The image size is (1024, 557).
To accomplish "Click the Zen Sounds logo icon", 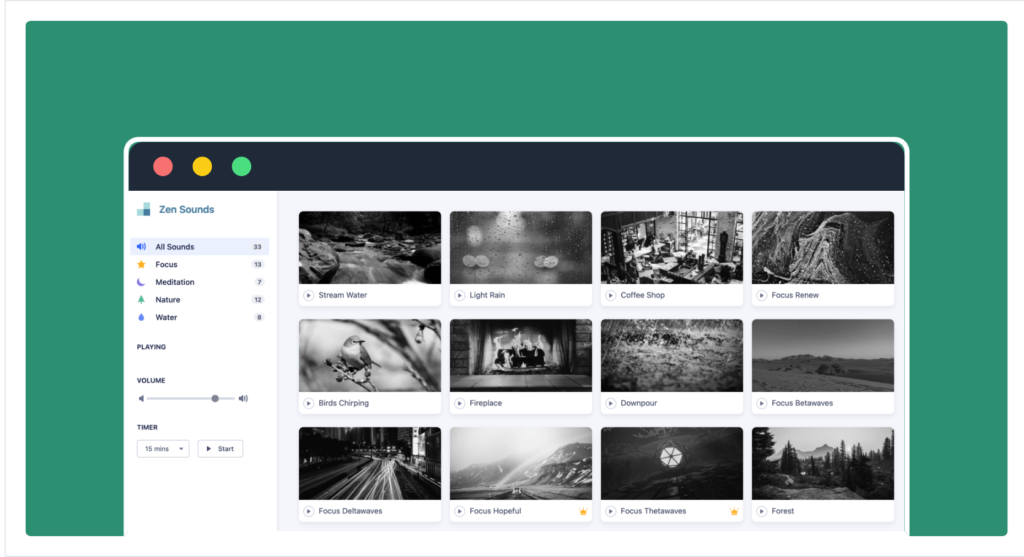I will tap(144, 209).
